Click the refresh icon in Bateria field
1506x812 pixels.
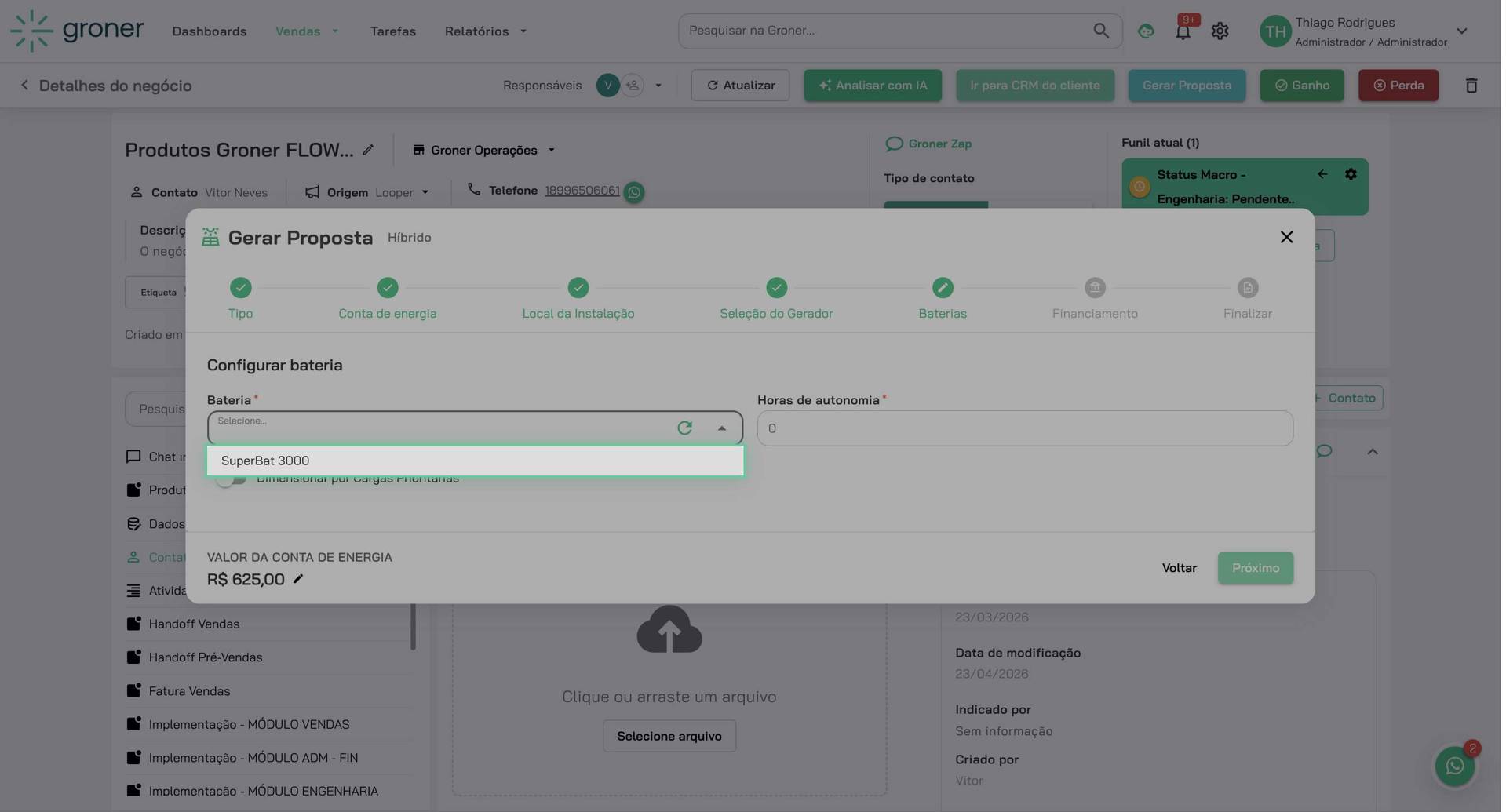(684, 428)
